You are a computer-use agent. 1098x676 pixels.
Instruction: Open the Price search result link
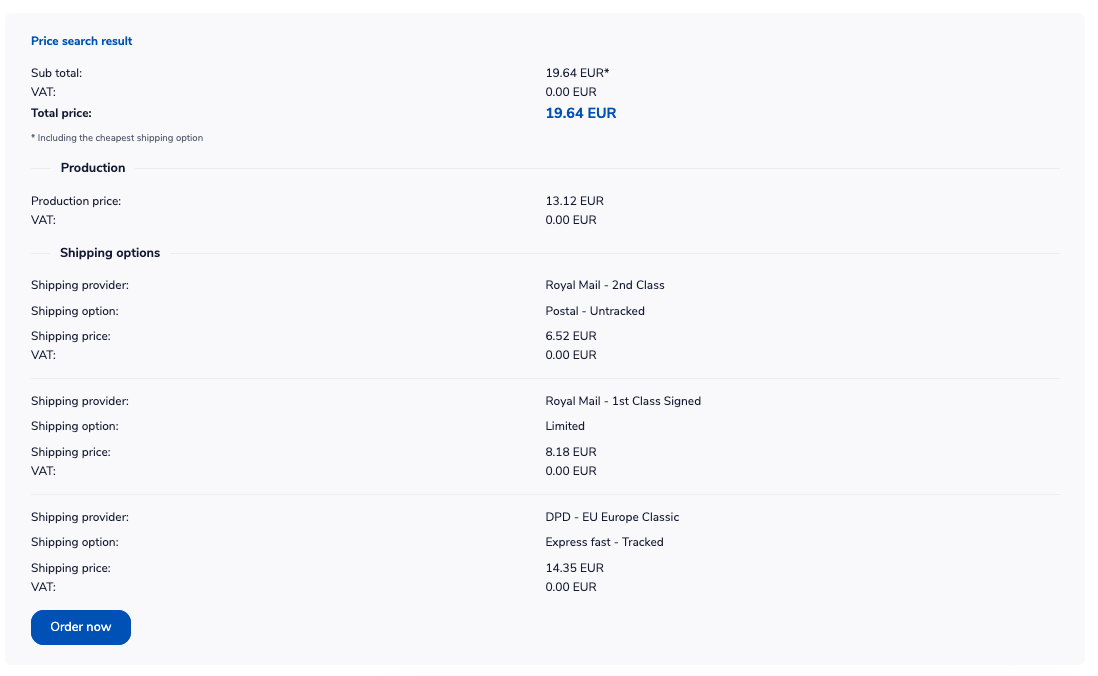pos(81,41)
